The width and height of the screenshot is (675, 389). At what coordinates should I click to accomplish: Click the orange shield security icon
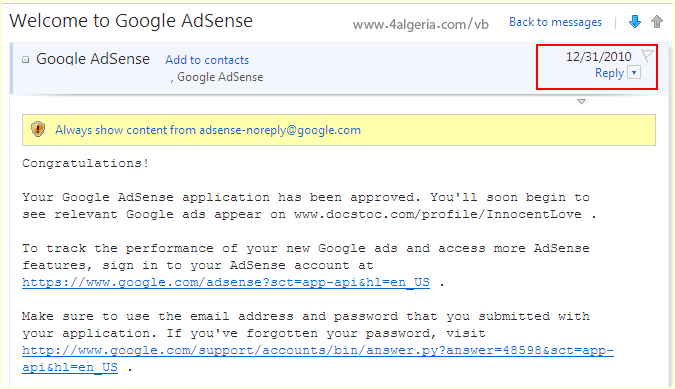point(38,129)
